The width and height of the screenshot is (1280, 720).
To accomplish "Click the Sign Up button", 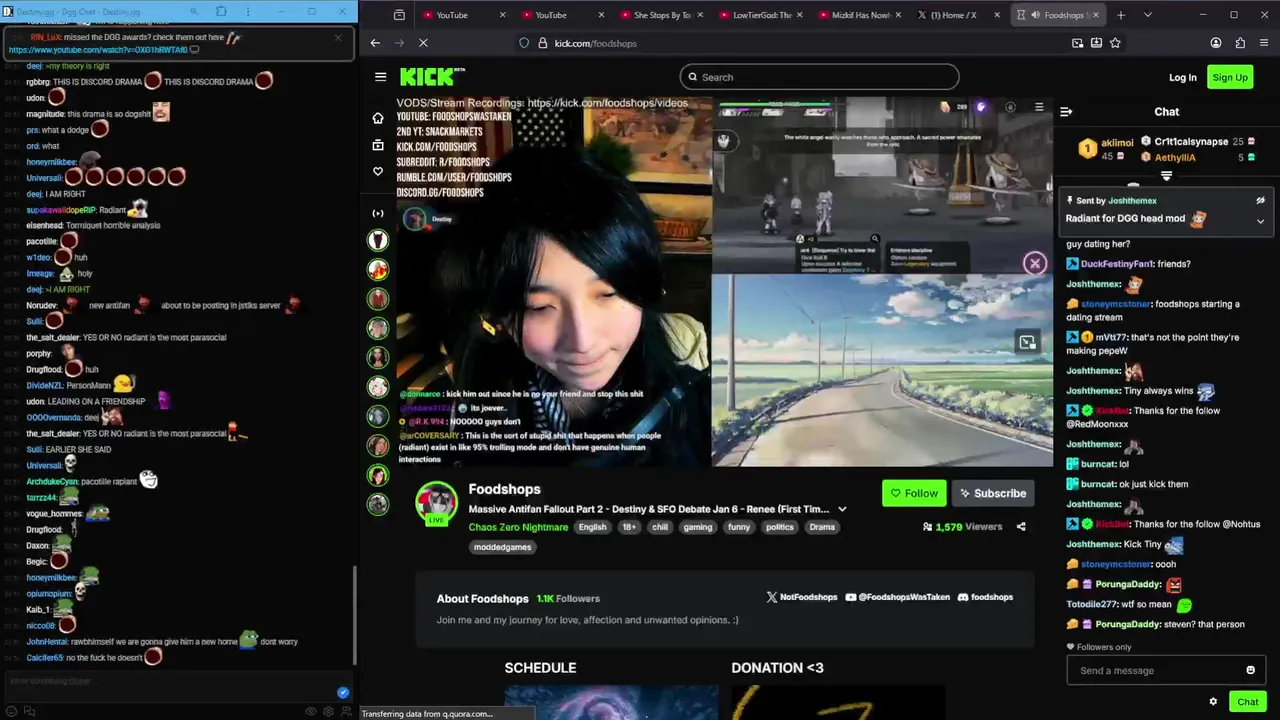I will 1230,77.
